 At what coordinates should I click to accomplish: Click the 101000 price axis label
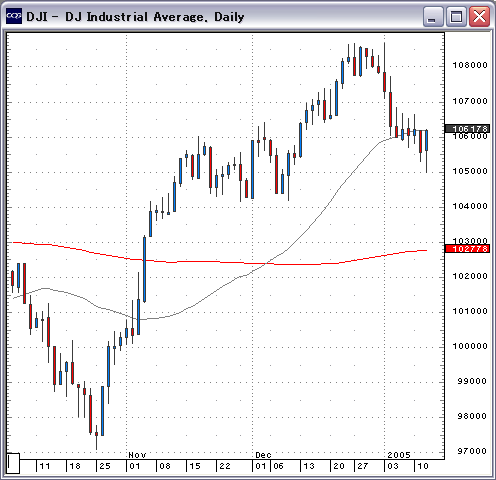click(470, 311)
